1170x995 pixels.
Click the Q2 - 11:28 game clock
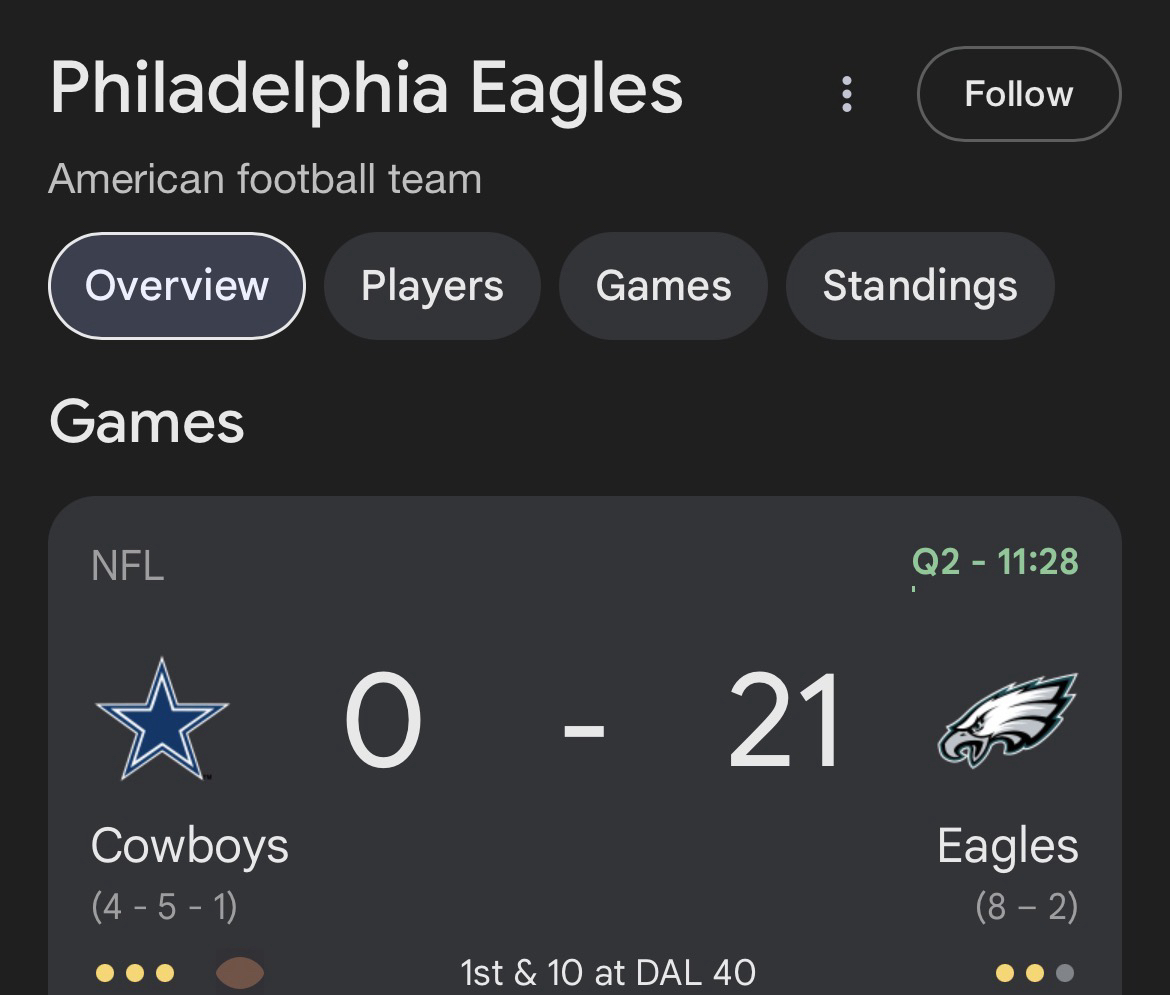995,562
